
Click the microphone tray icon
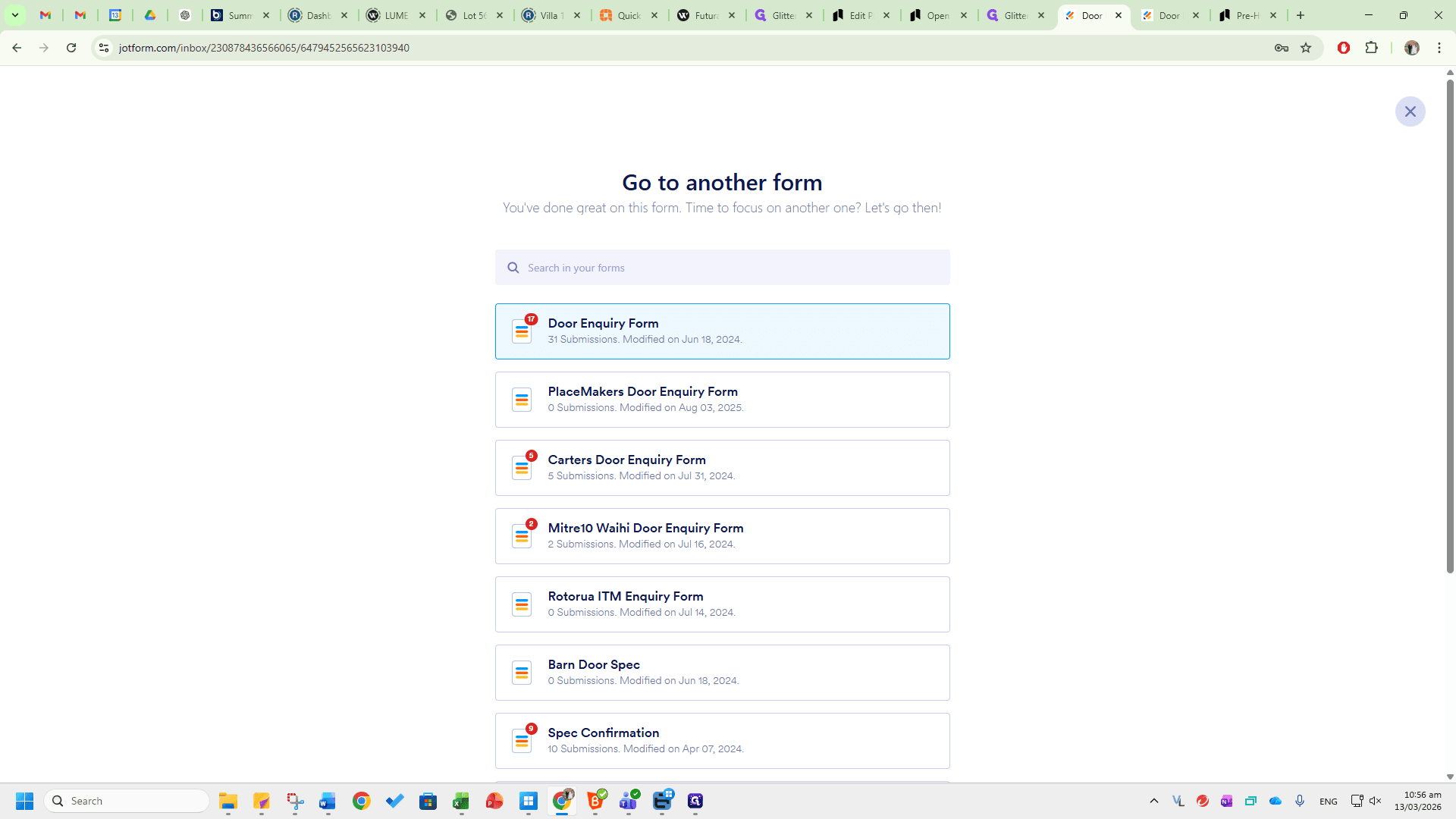pos(1300,801)
